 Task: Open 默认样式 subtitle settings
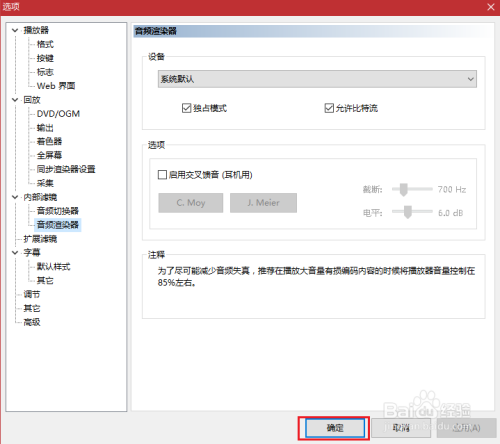point(53,267)
